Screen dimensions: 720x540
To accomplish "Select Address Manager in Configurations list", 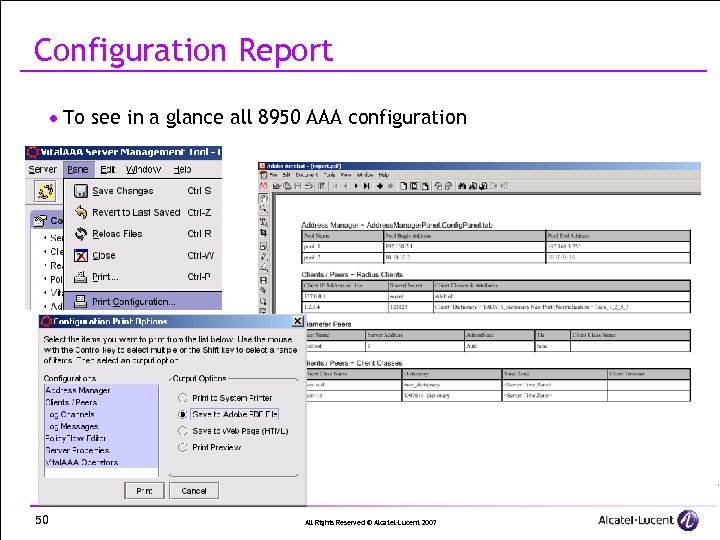I will tap(101, 390).
